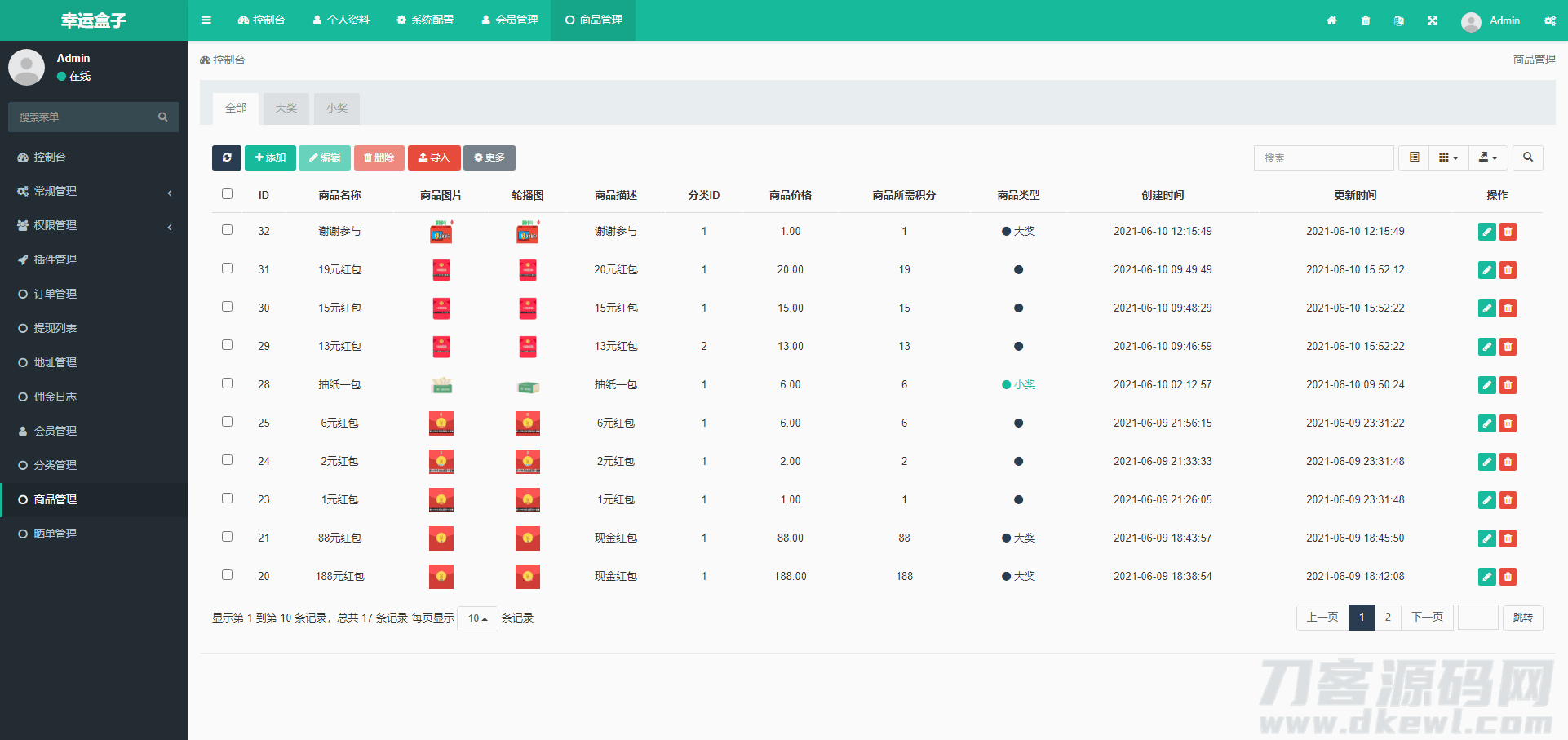Open the language switch icon in header
Viewport: 1568px width, 740px height.
[x=1399, y=20]
